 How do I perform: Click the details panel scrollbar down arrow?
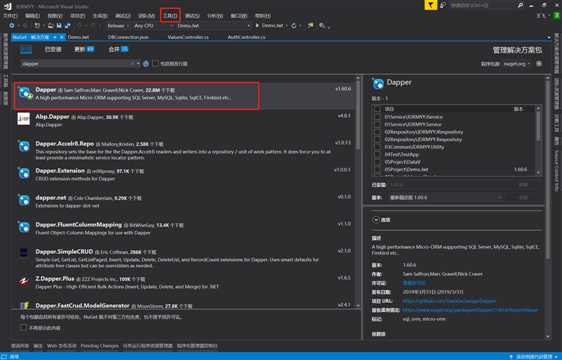[x=547, y=336]
